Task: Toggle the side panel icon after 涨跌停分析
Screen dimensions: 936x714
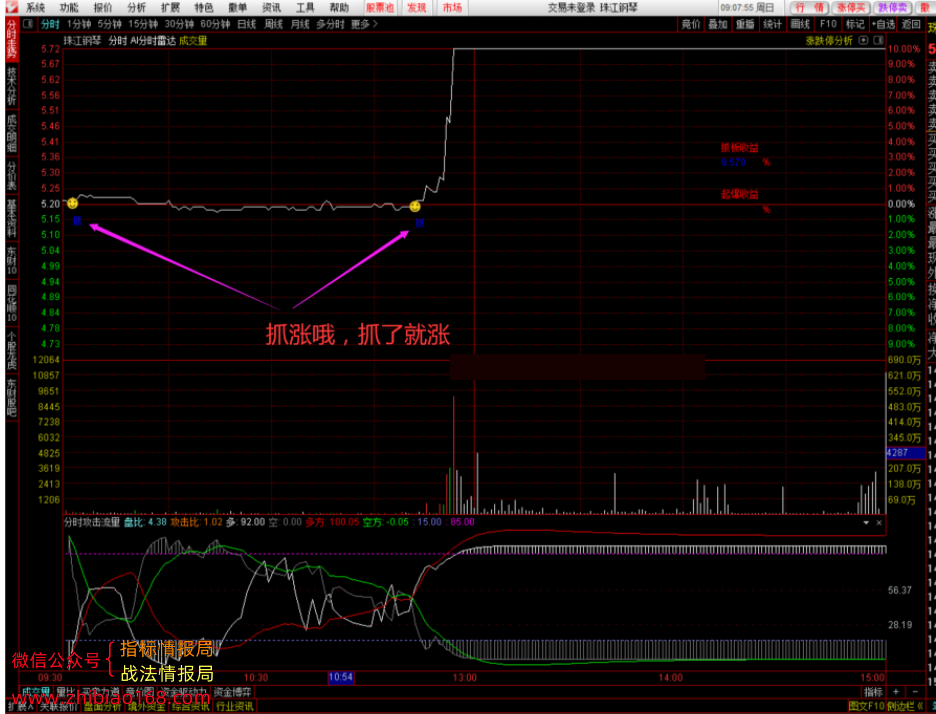Action: (878, 41)
